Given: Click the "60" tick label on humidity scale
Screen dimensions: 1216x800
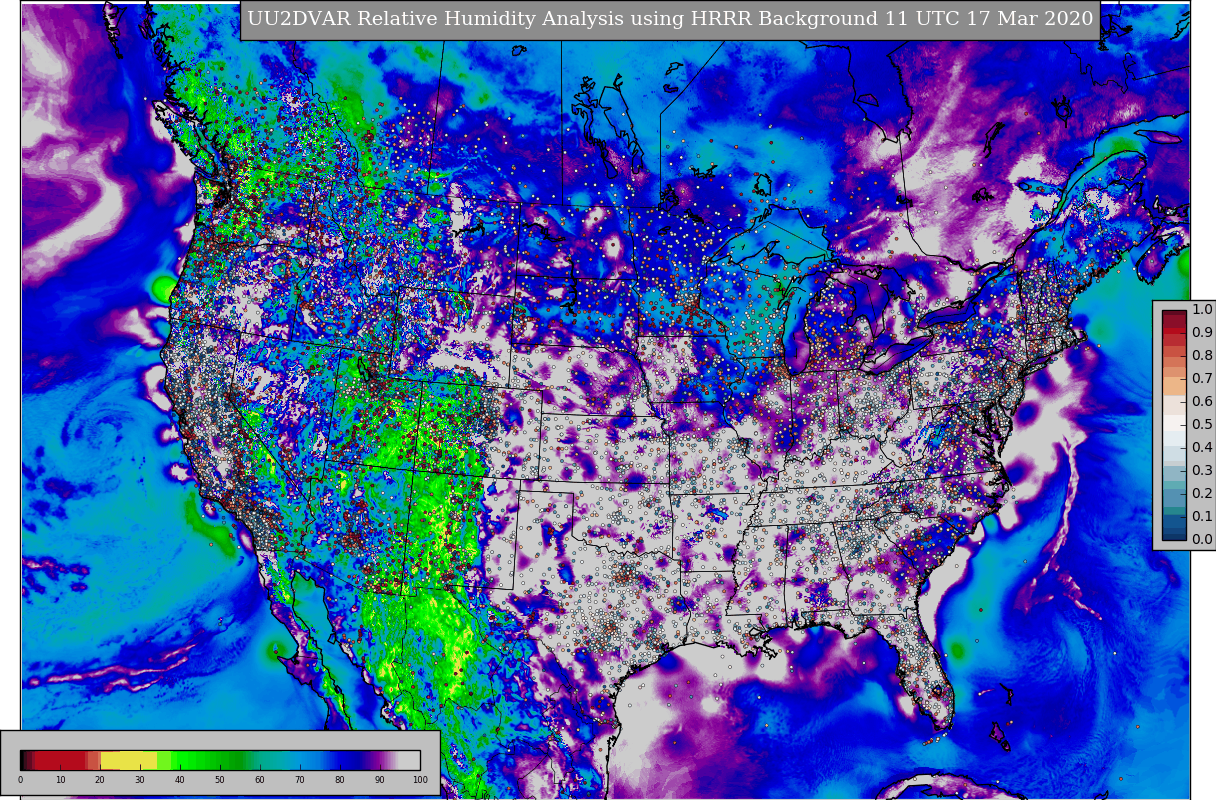Looking at the screenshot, I should click(x=260, y=779).
